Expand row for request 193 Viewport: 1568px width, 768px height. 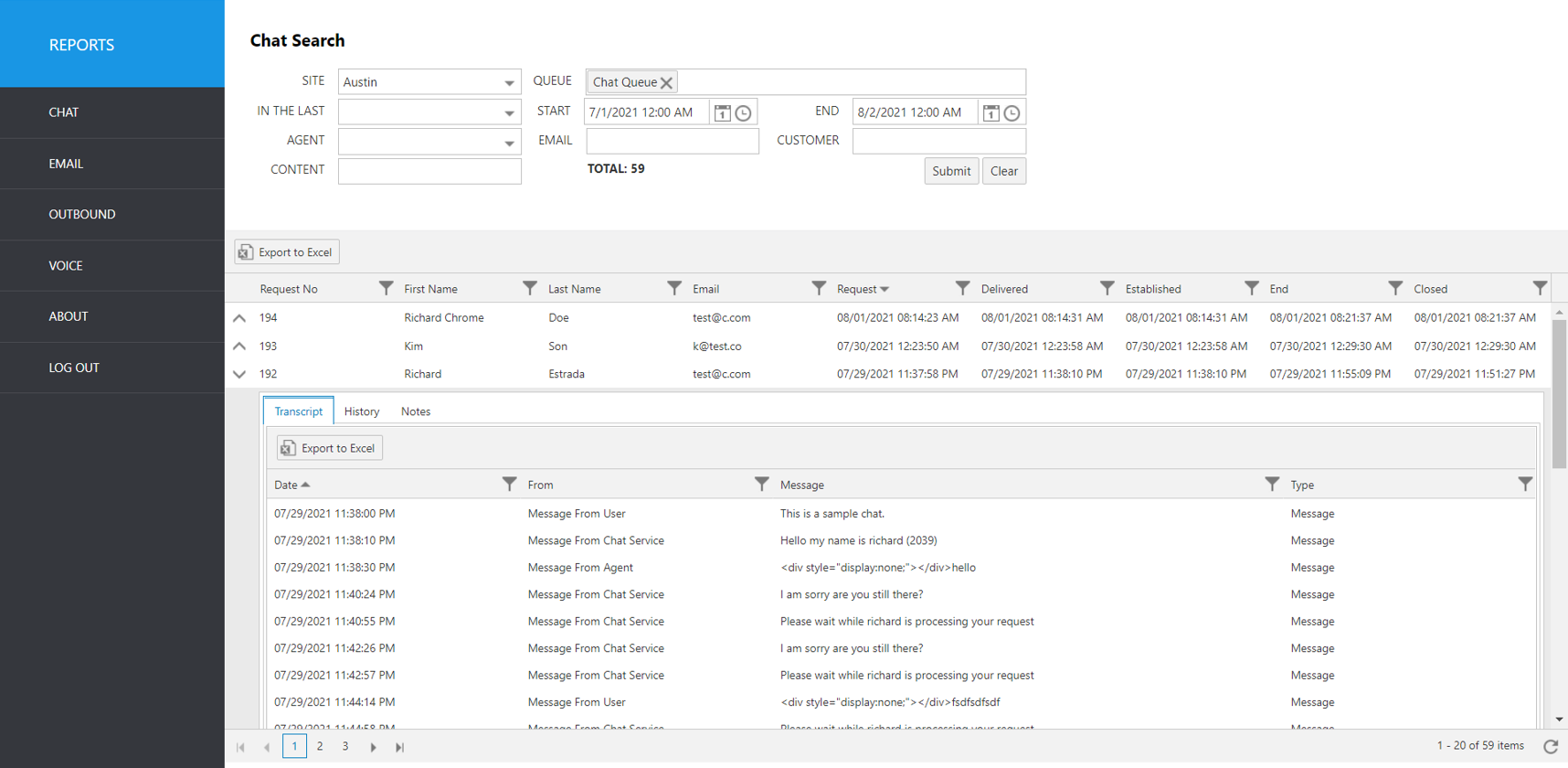pyautogui.click(x=239, y=347)
